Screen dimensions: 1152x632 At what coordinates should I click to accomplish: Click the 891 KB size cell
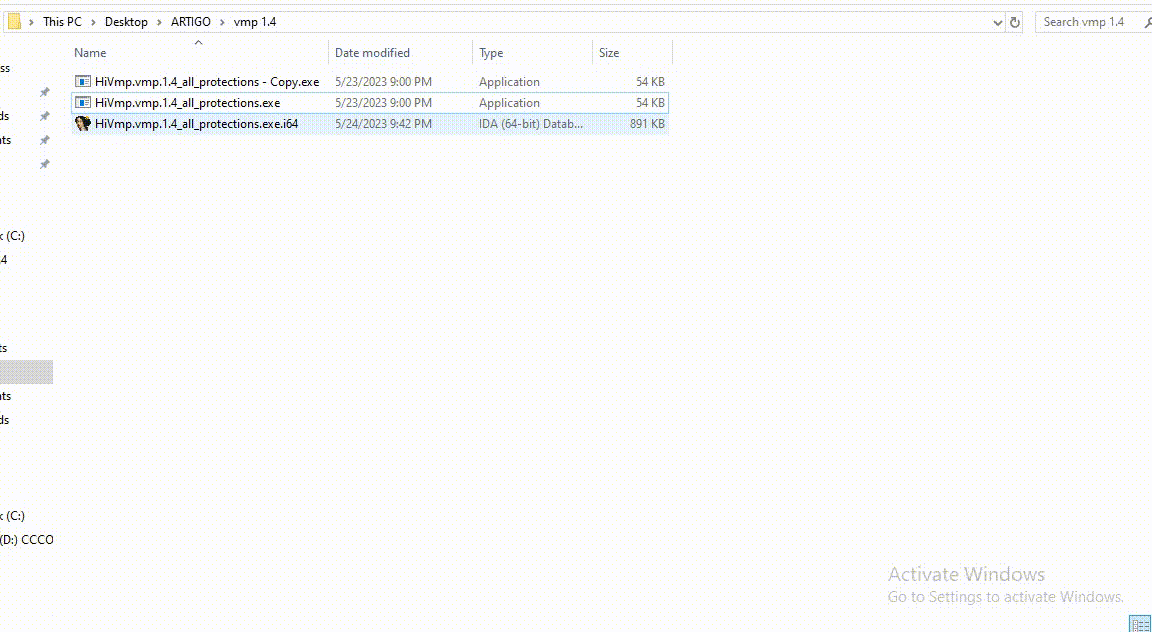(647, 123)
